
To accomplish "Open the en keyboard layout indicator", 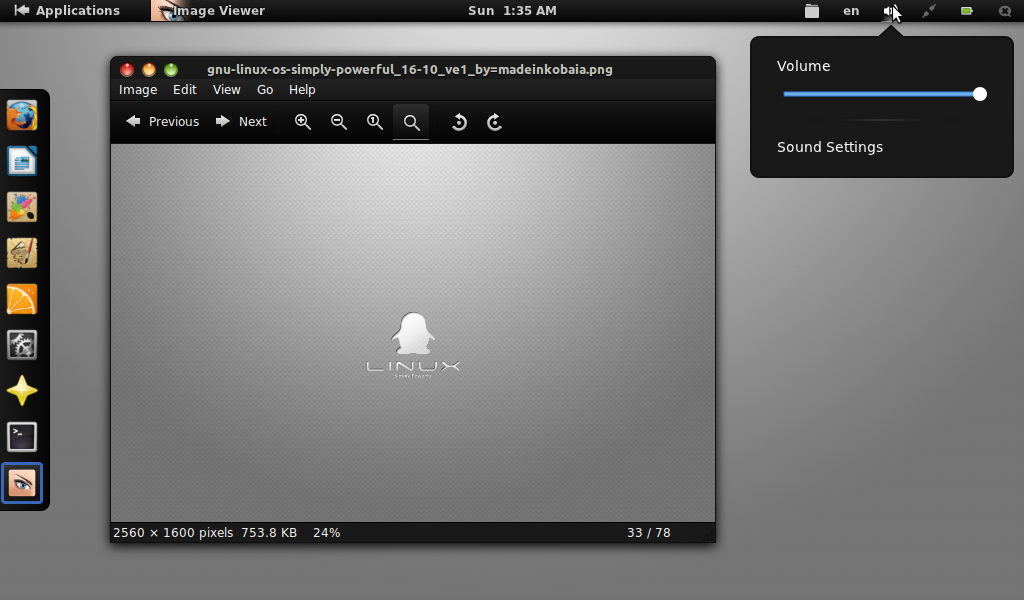I will [x=851, y=10].
